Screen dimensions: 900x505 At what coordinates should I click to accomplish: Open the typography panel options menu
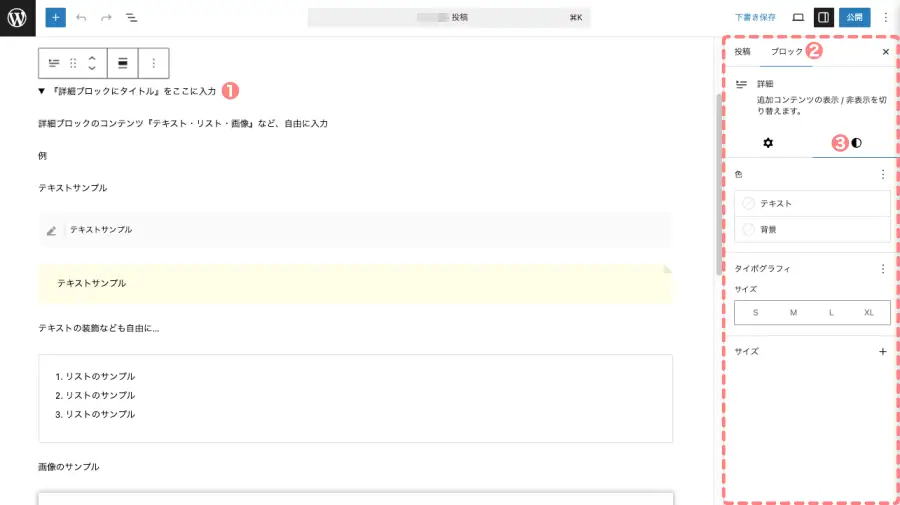882,269
